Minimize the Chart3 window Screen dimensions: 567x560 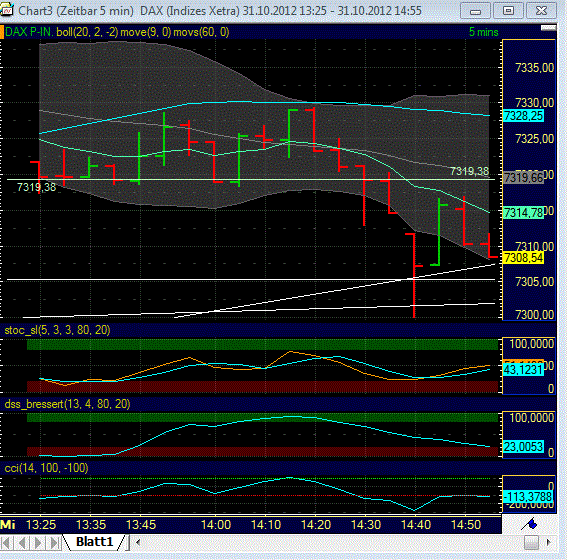pyautogui.click(x=475, y=11)
